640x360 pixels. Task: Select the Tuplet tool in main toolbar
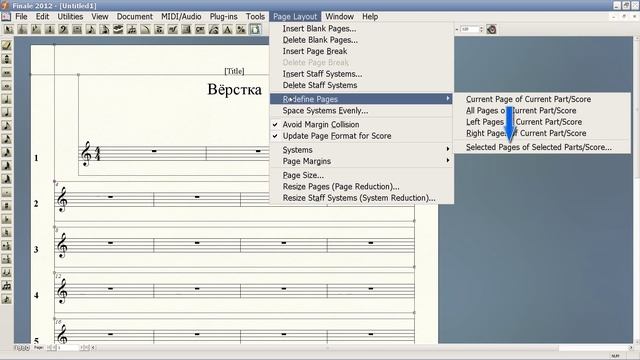click(x=131, y=29)
